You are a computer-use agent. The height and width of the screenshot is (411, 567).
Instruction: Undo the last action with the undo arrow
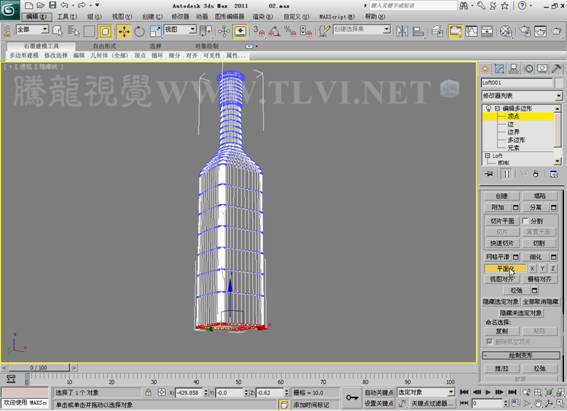[x=64, y=5]
